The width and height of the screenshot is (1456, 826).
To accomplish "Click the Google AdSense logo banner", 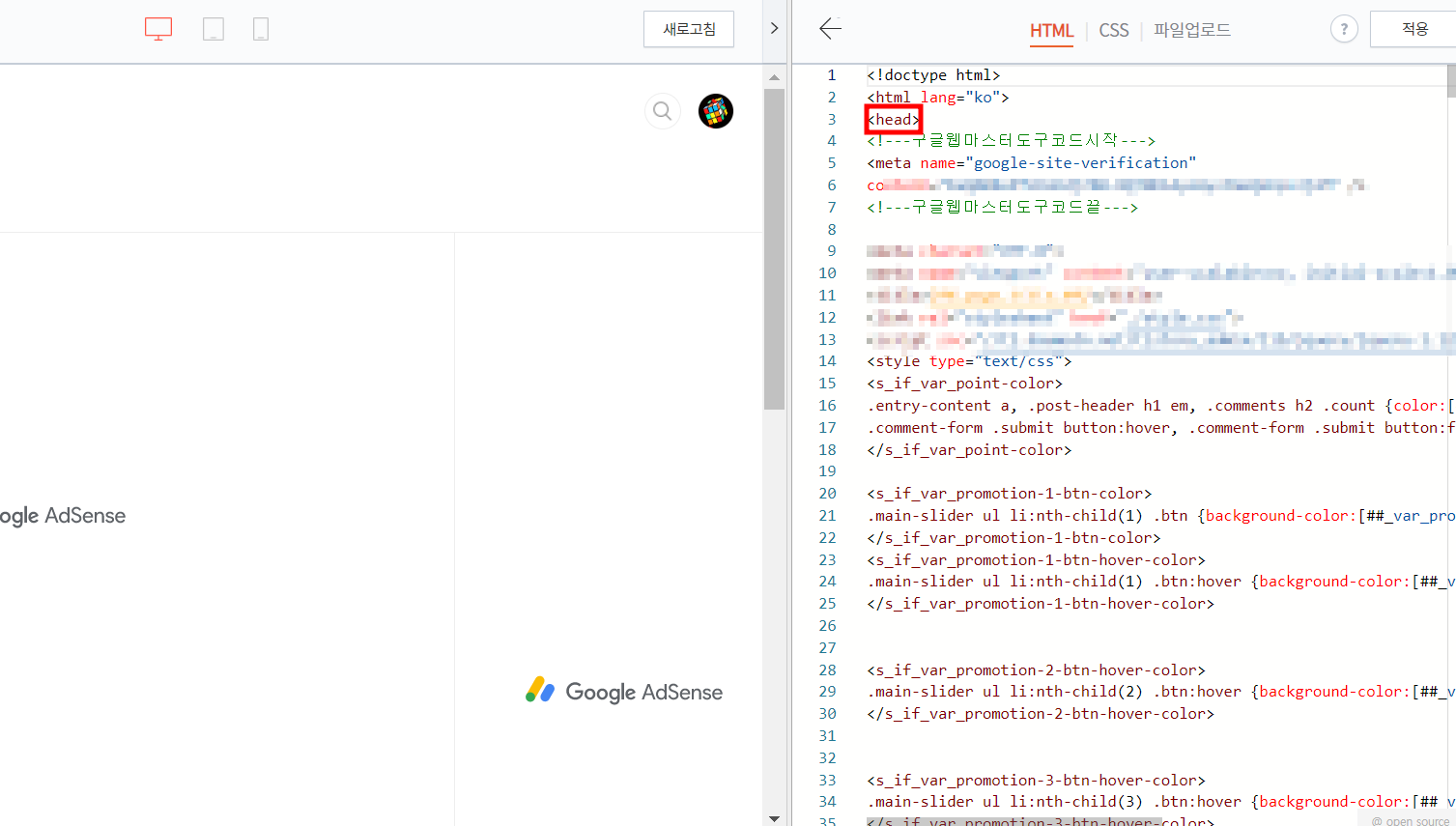I will coord(624,691).
